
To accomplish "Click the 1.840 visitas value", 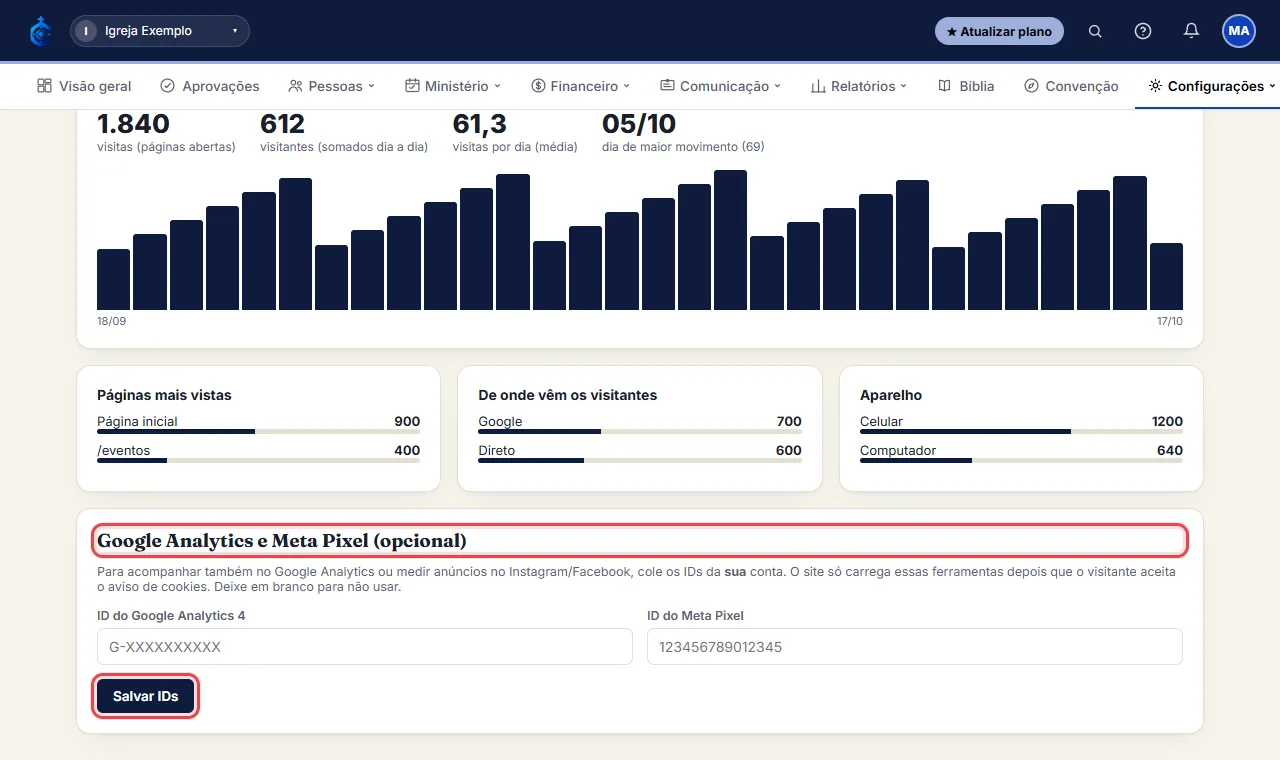I will pos(134,124).
